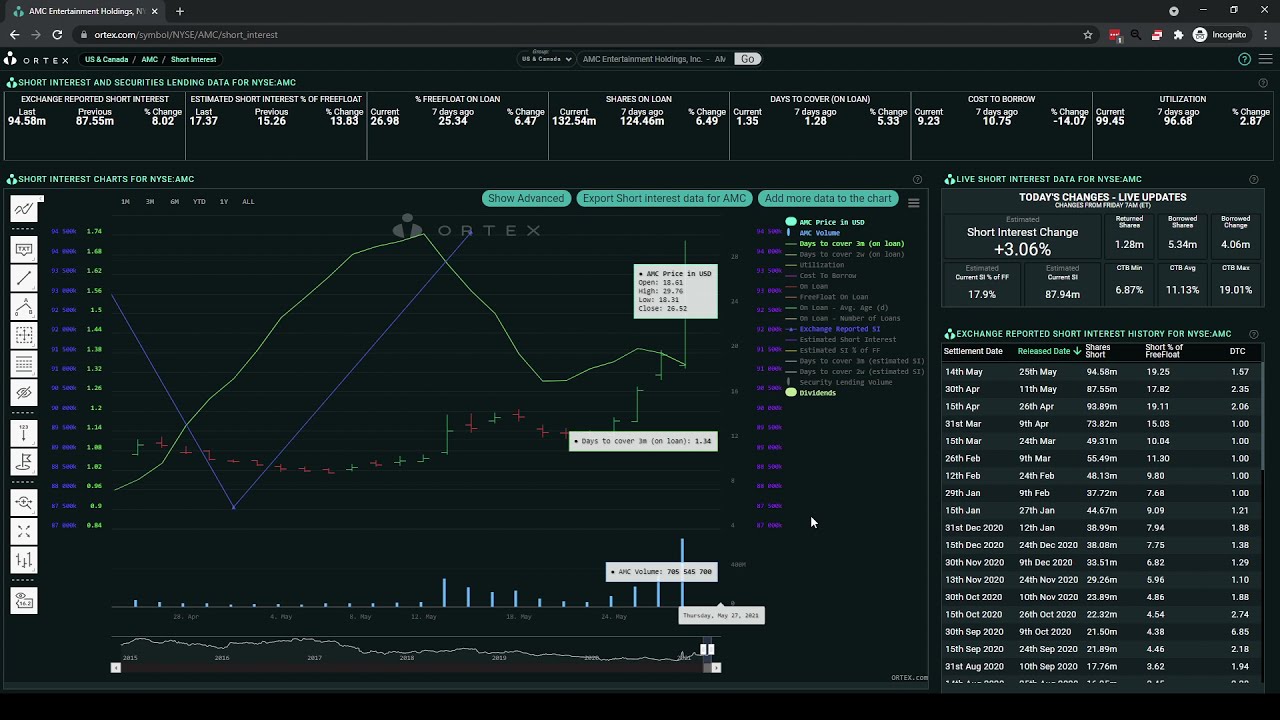The height and width of the screenshot is (720, 1280).
Task: Toggle Estimated Short Interest series
Action: pyautogui.click(x=847, y=340)
